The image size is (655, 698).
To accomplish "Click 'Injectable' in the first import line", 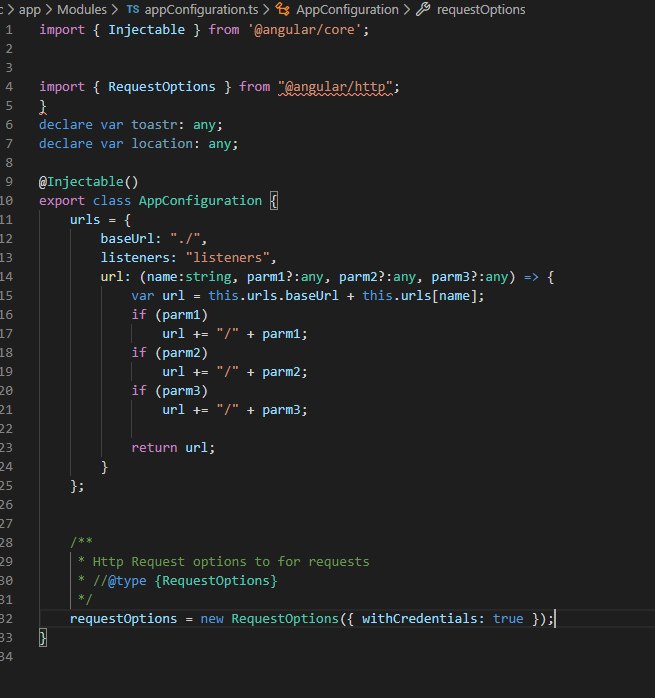I will pyautogui.click(x=146, y=30).
